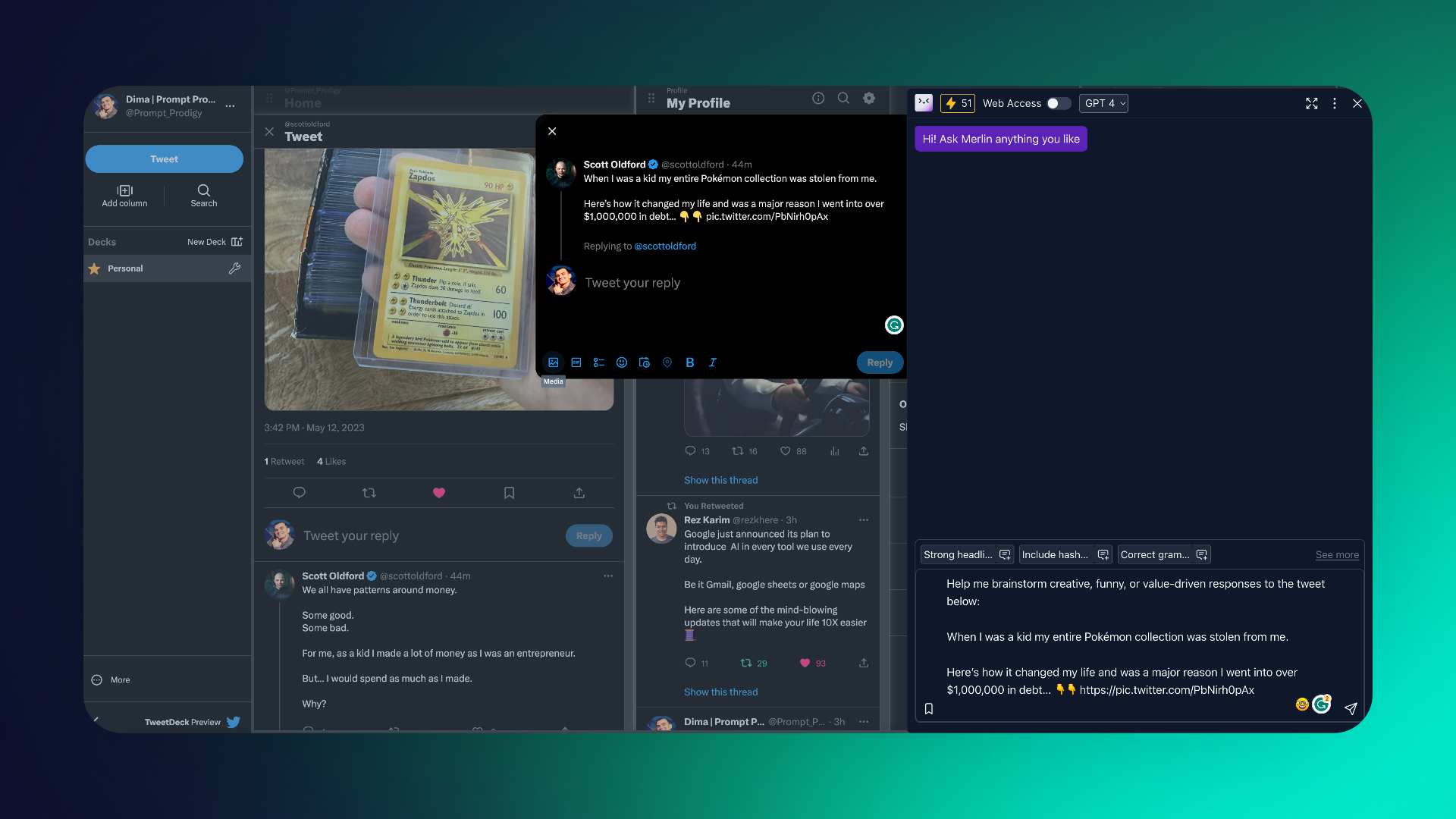This screenshot has width=1456, height=819.
Task: Open the @scottoldford mention link
Action: pos(665,246)
